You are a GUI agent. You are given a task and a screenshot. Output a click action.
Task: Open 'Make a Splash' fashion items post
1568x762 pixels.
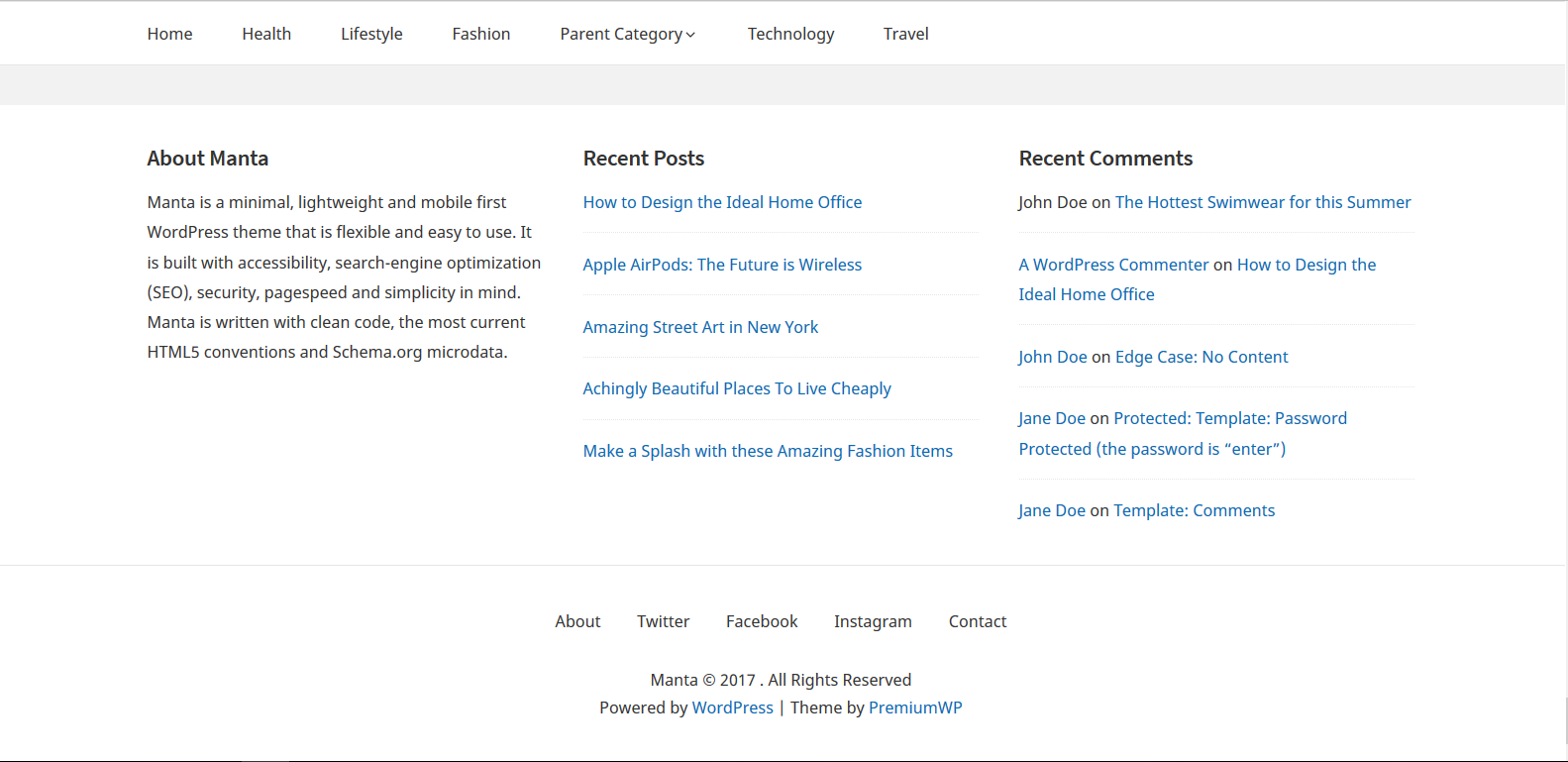point(768,451)
